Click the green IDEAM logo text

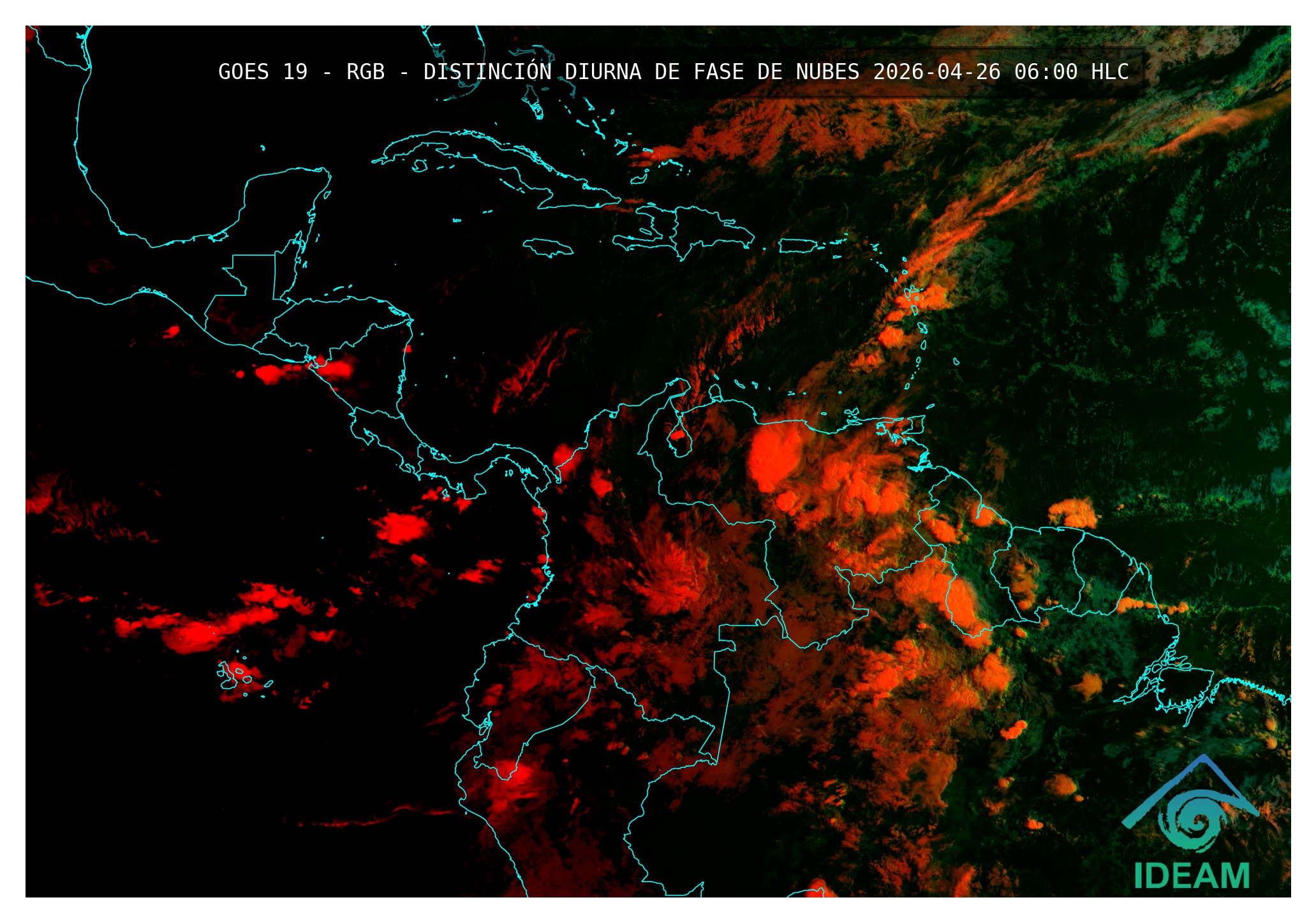pos(1191,876)
